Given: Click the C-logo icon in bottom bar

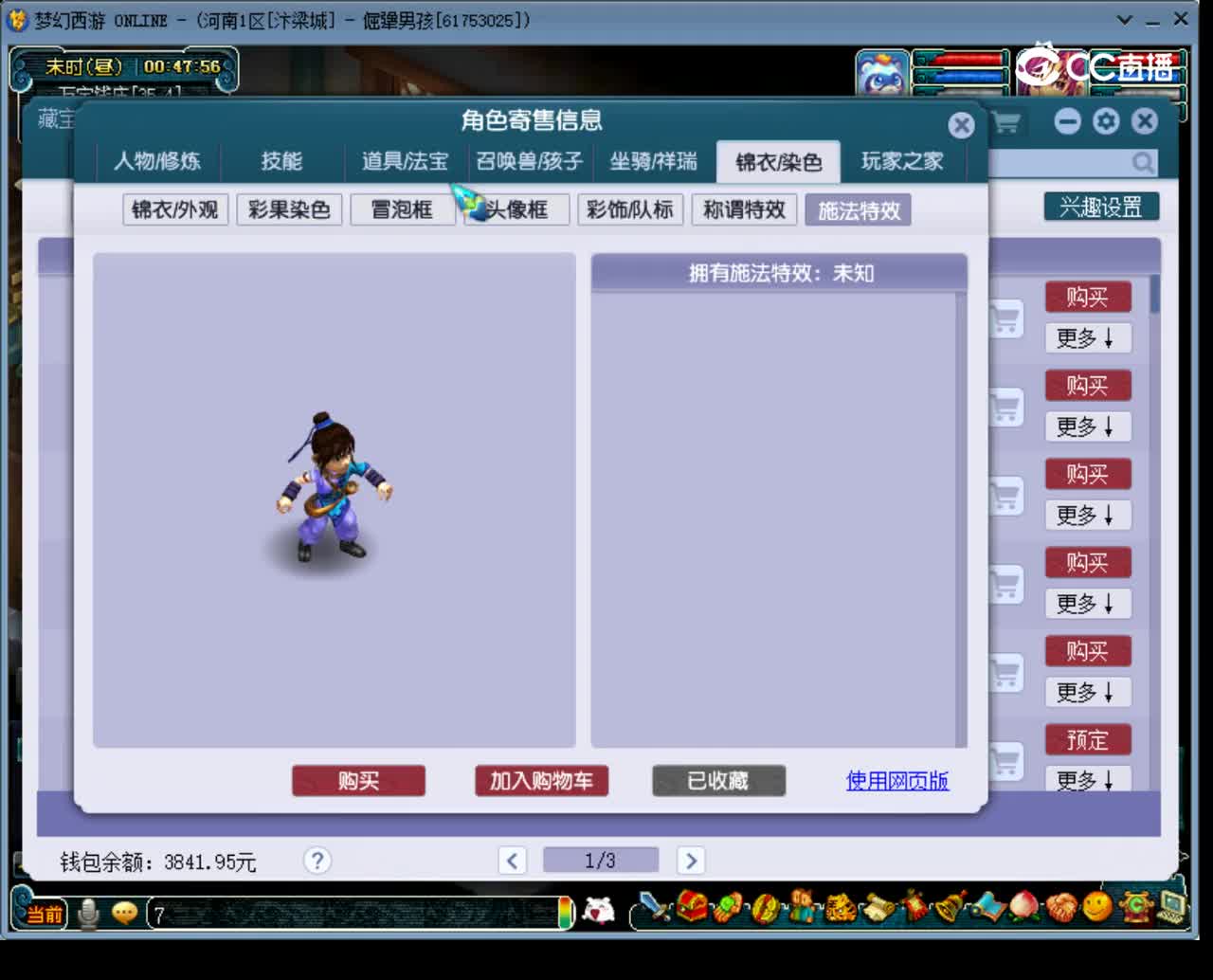Looking at the screenshot, I should tap(1135, 908).
